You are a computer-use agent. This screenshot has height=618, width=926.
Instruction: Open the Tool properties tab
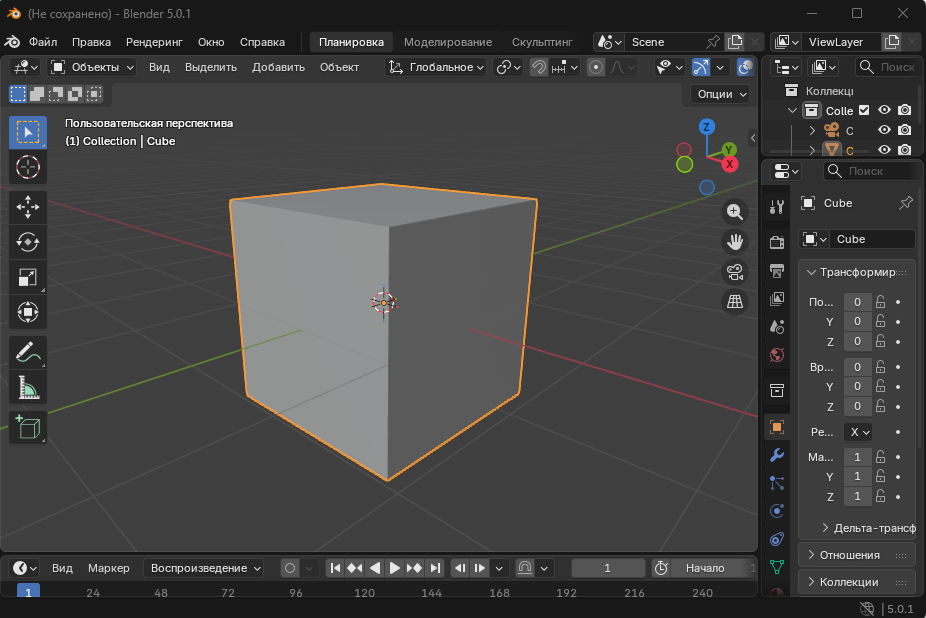click(777, 206)
